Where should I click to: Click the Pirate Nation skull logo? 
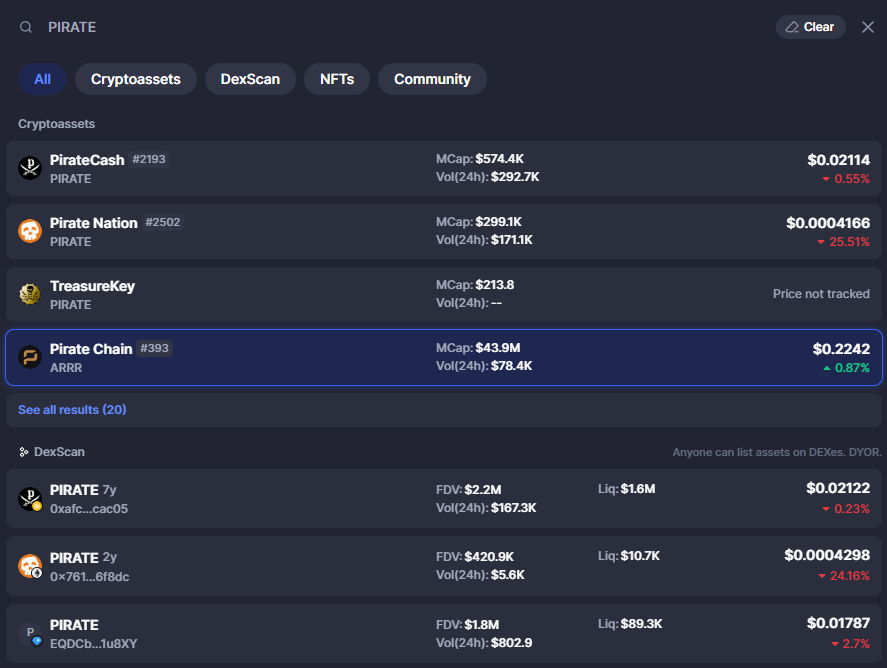tap(30, 231)
